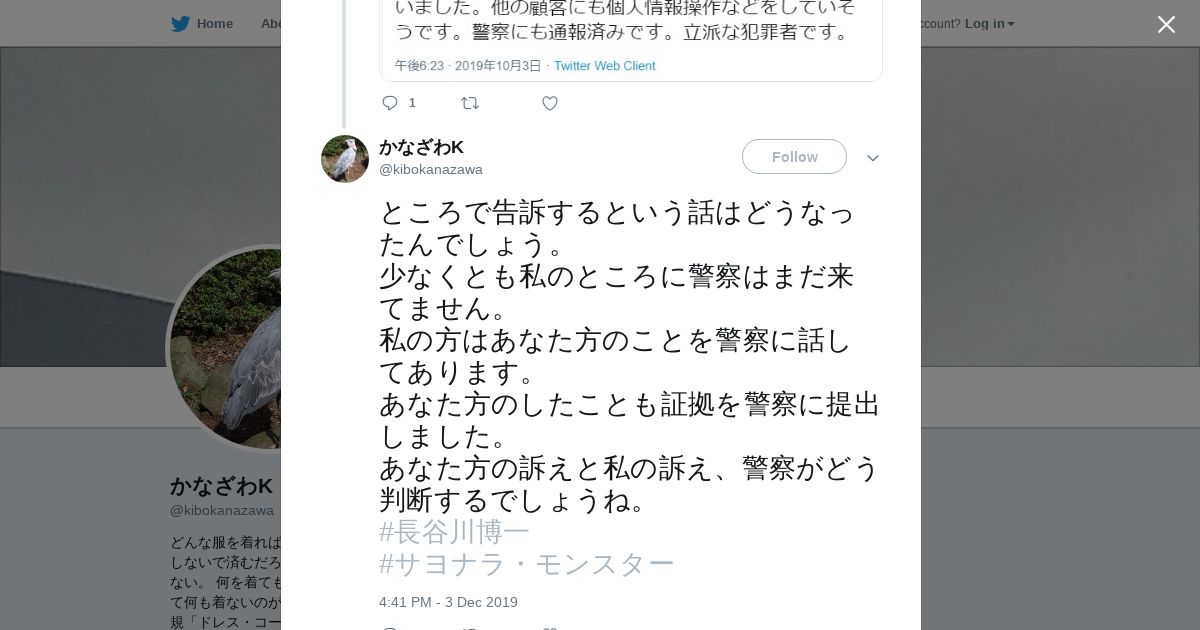
Task: Click the かなざわK display name in tweet
Action: coord(421,148)
